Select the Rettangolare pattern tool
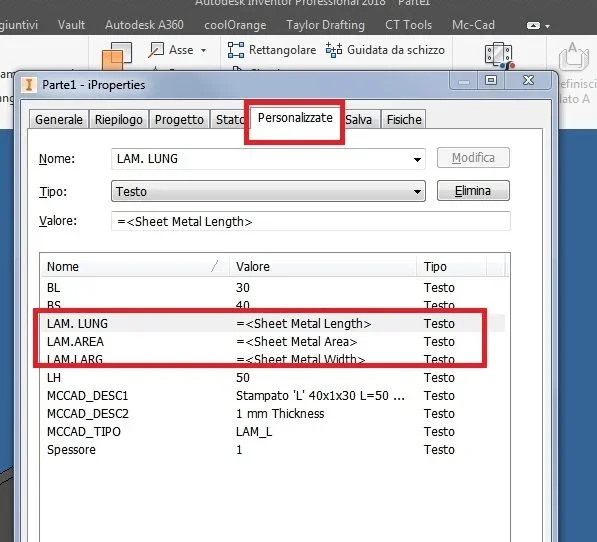 tap(272, 50)
